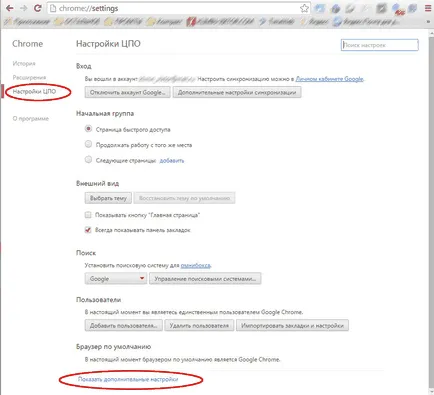434x395 pixels.
Task: Uncheck Всегда показывать панель закладок
Action: [x=88, y=230]
